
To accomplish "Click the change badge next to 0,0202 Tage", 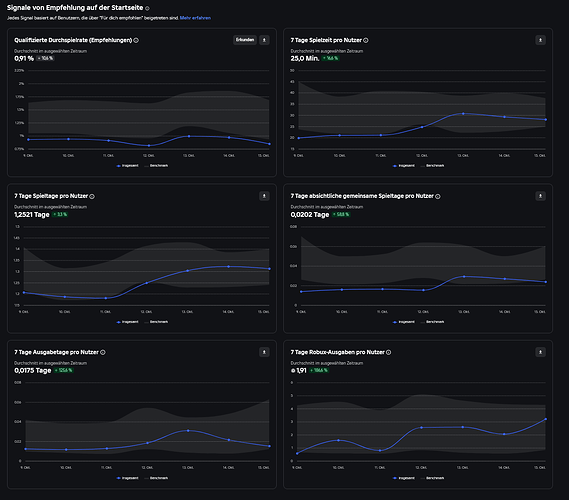I will point(341,214).
